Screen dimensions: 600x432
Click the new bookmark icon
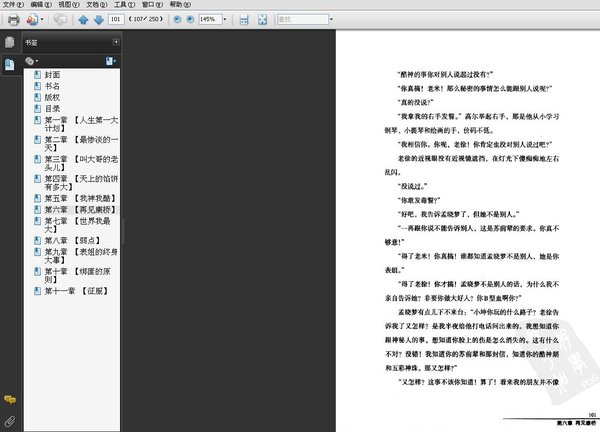110,61
